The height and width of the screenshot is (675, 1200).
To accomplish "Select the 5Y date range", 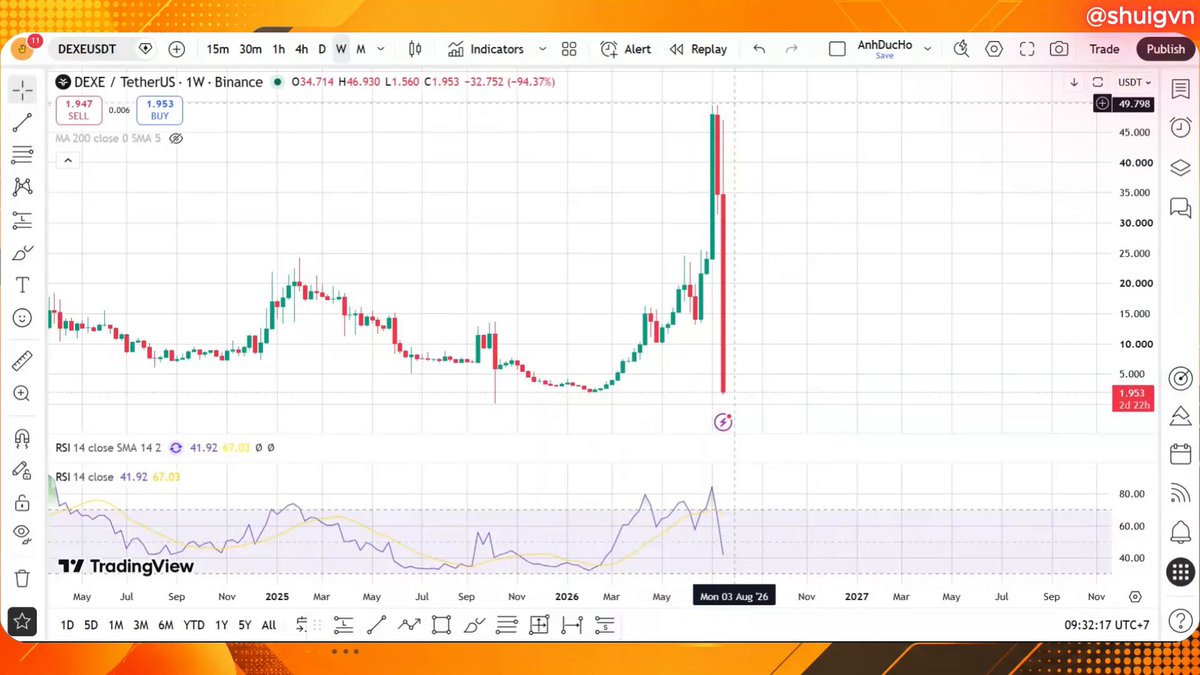I will (x=244, y=625).
